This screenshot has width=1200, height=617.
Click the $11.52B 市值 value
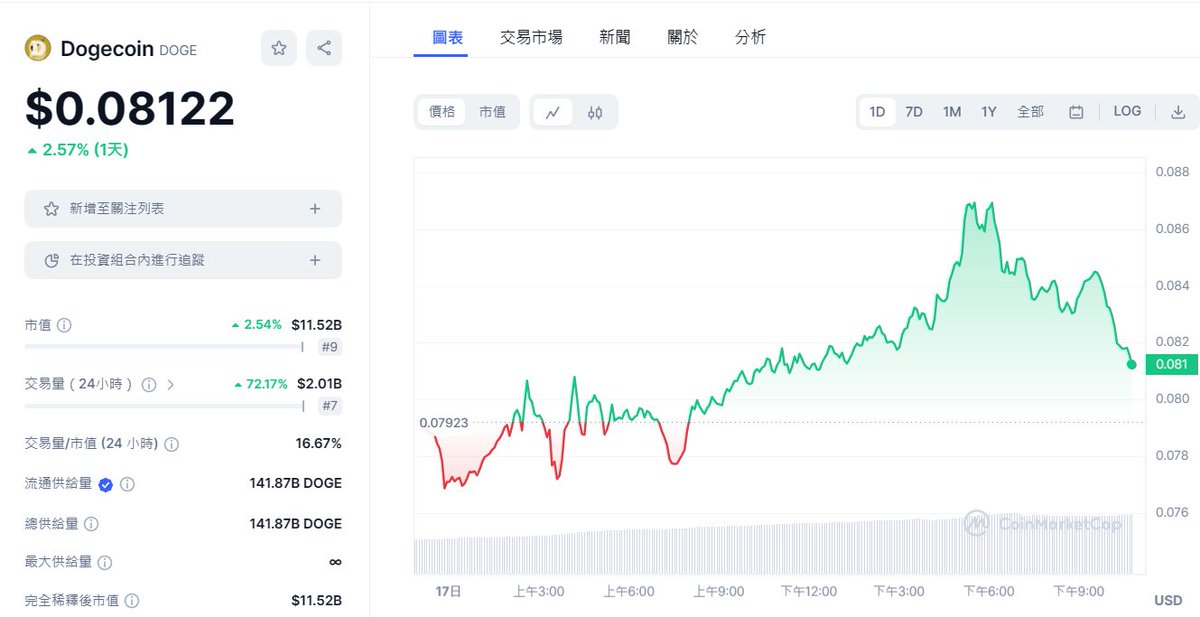(317, 325)
